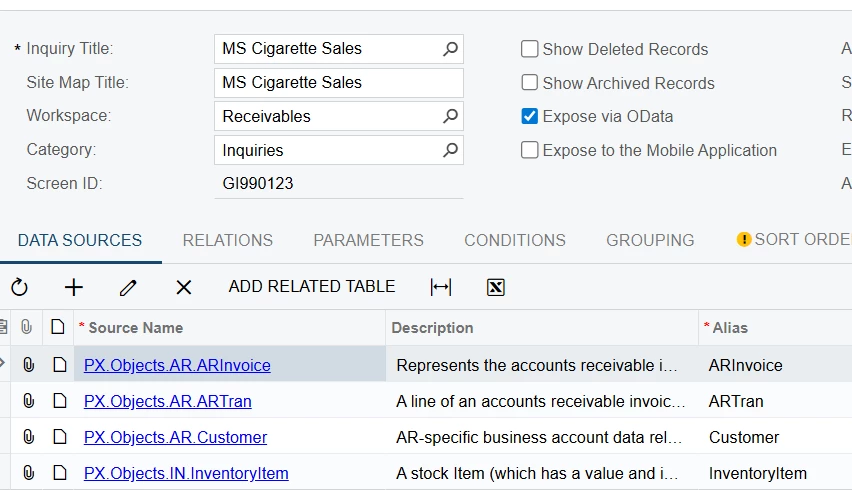Click the Fit to Screen column icon
This screenshot has width=852, height=490.
tap(441, 287)
